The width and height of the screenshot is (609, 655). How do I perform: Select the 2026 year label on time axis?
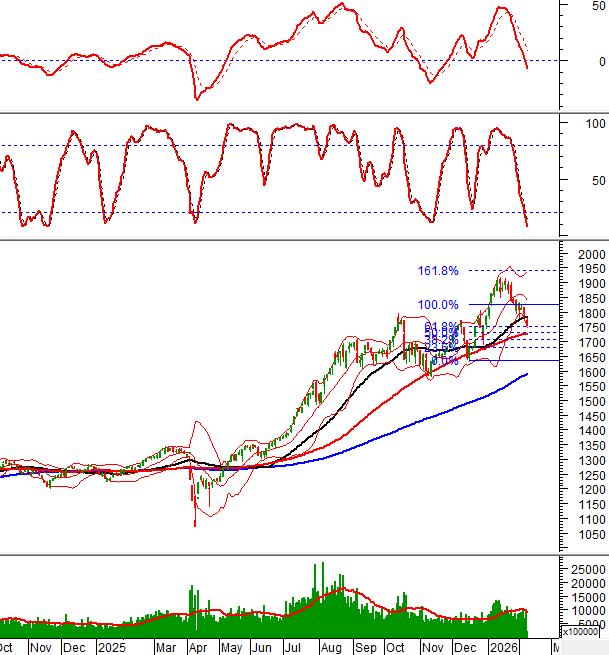(x=493, y=647)
